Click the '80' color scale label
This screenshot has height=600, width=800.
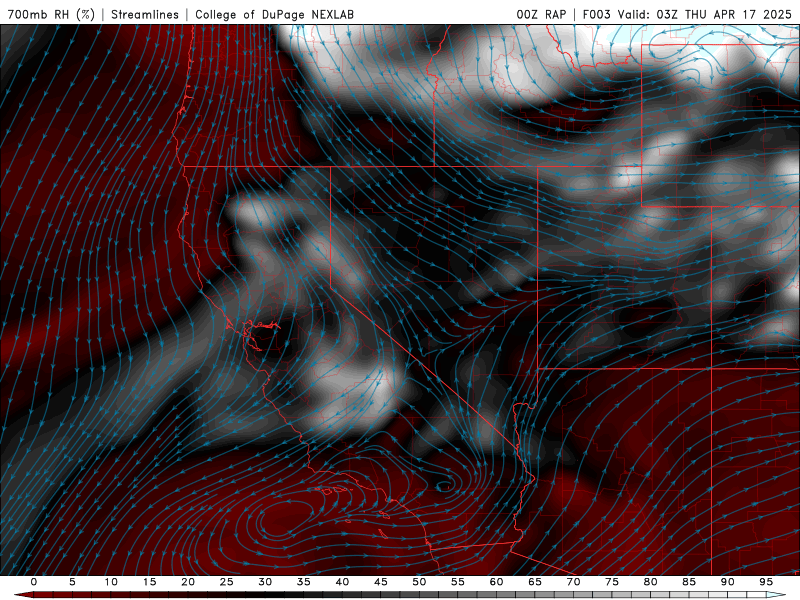650,582
